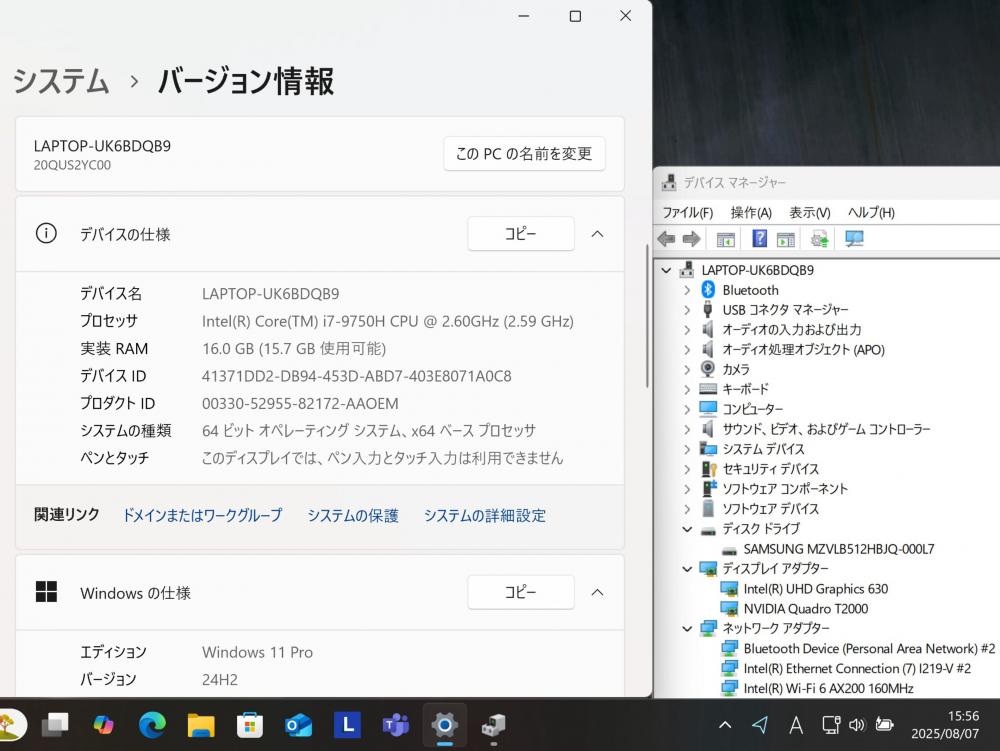This screenshot has height=751, width=1000.
Task: Go back to システム breadcrumb
Action: coord(61,82)
